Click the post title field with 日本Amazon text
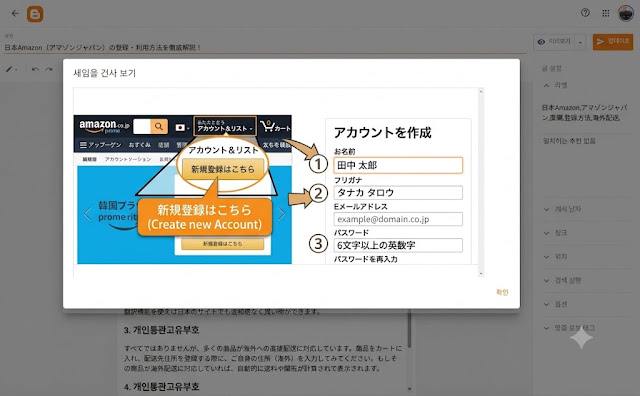640x396 pixels. 264,47
